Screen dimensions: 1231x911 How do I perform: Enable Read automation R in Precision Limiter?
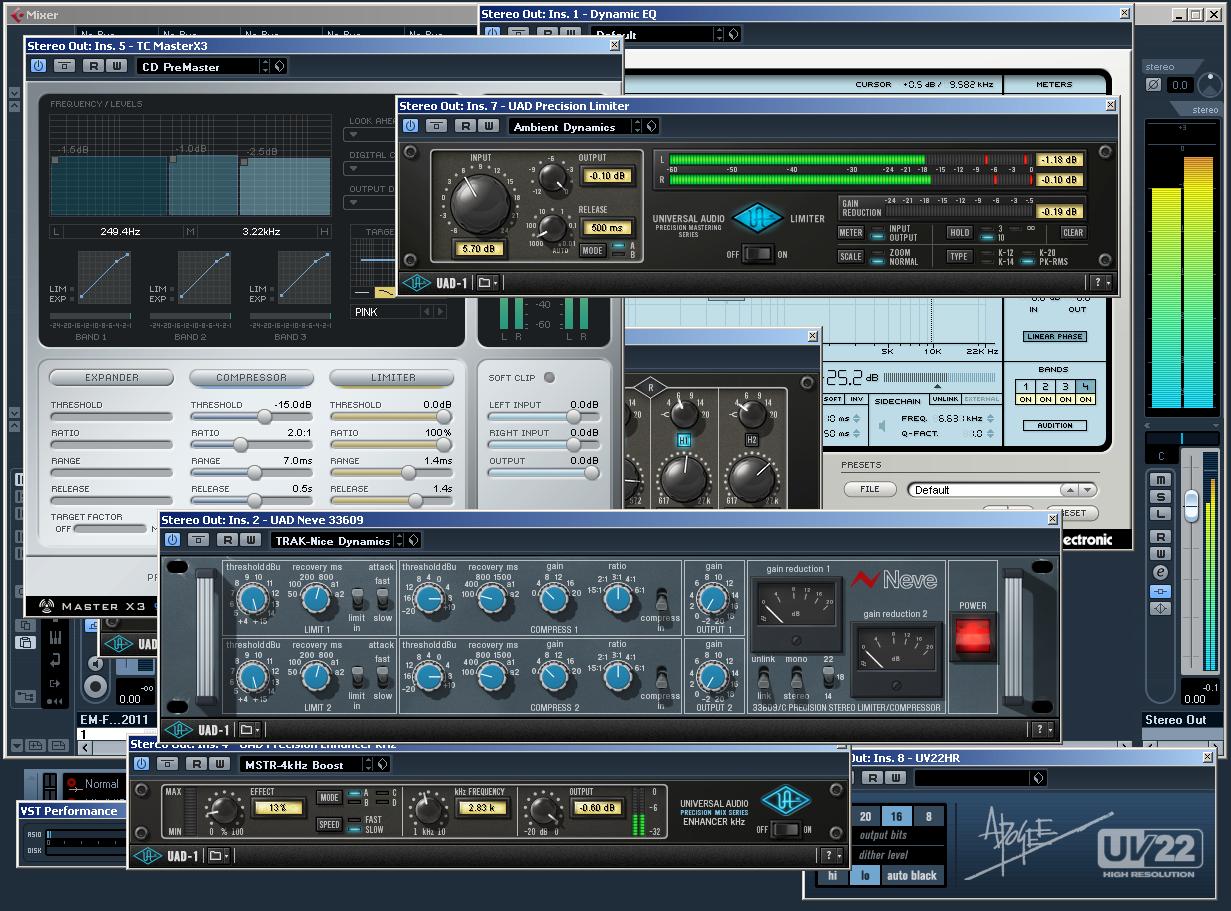466,126
